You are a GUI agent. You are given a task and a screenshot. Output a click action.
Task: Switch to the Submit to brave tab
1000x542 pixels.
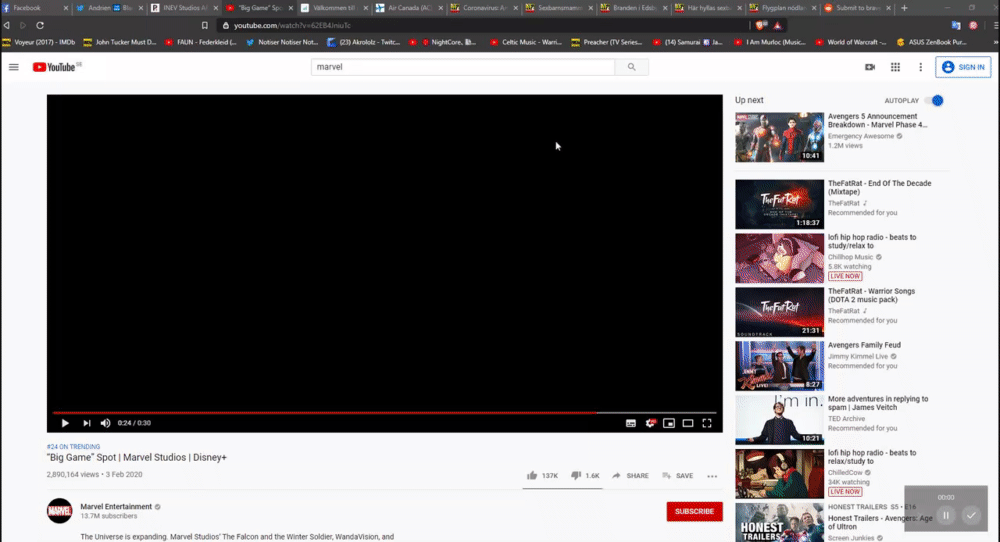857,8
